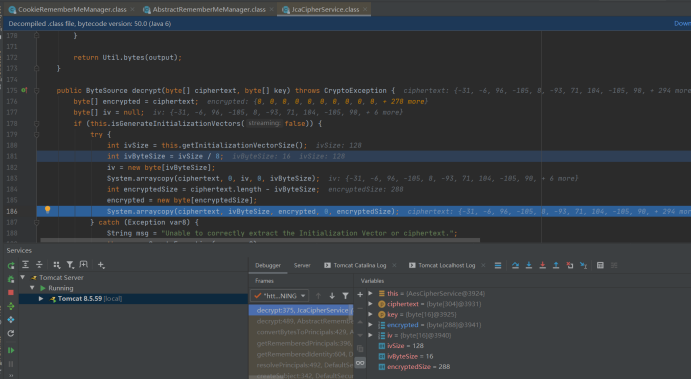
Task: Close the JcaCipherService.class editor tab
Action: coord(365,9)
